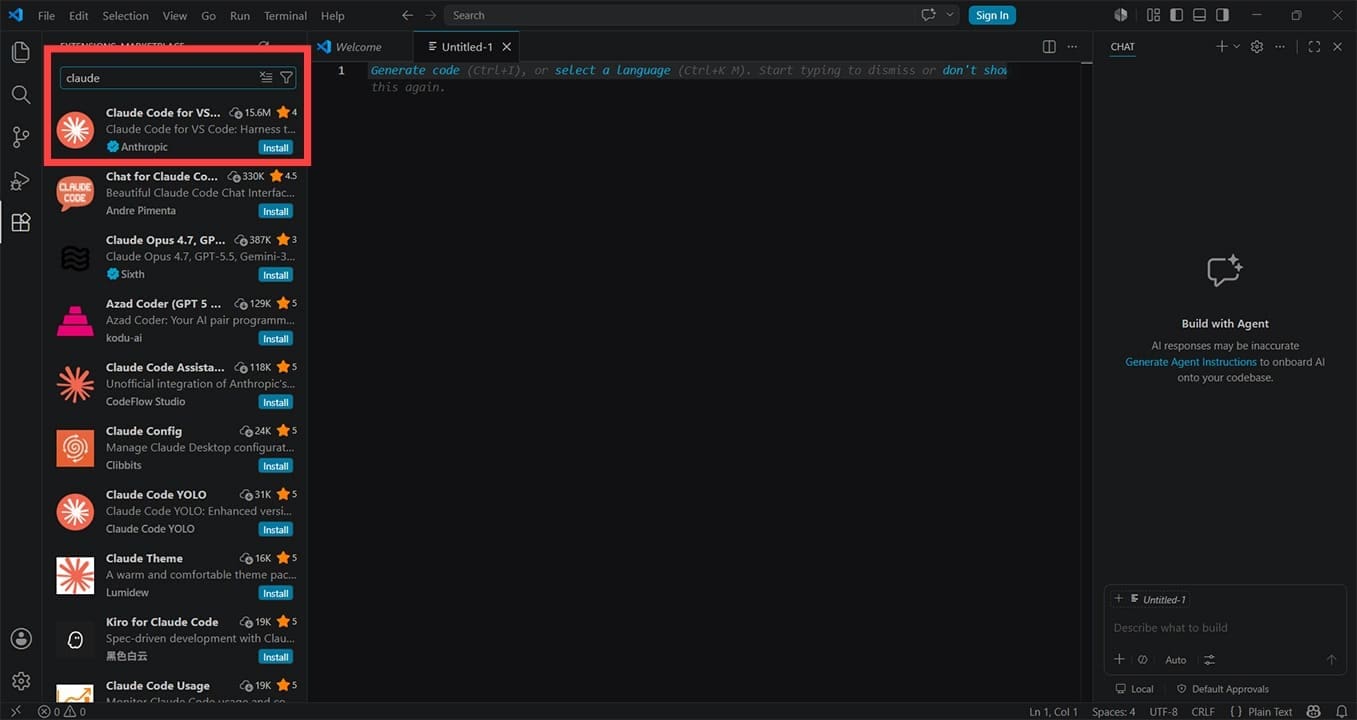Toggle the secondary side bar
Screen dimensions: 1357x720
(1223, 15)
